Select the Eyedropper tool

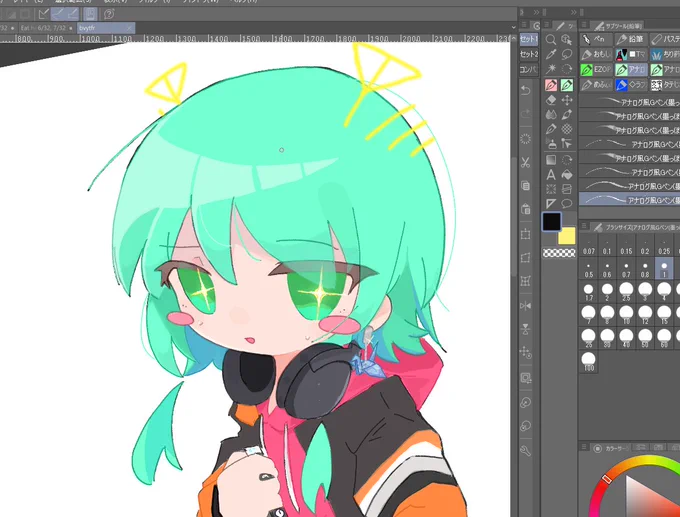pyautogui.click(x=551, y=55)
